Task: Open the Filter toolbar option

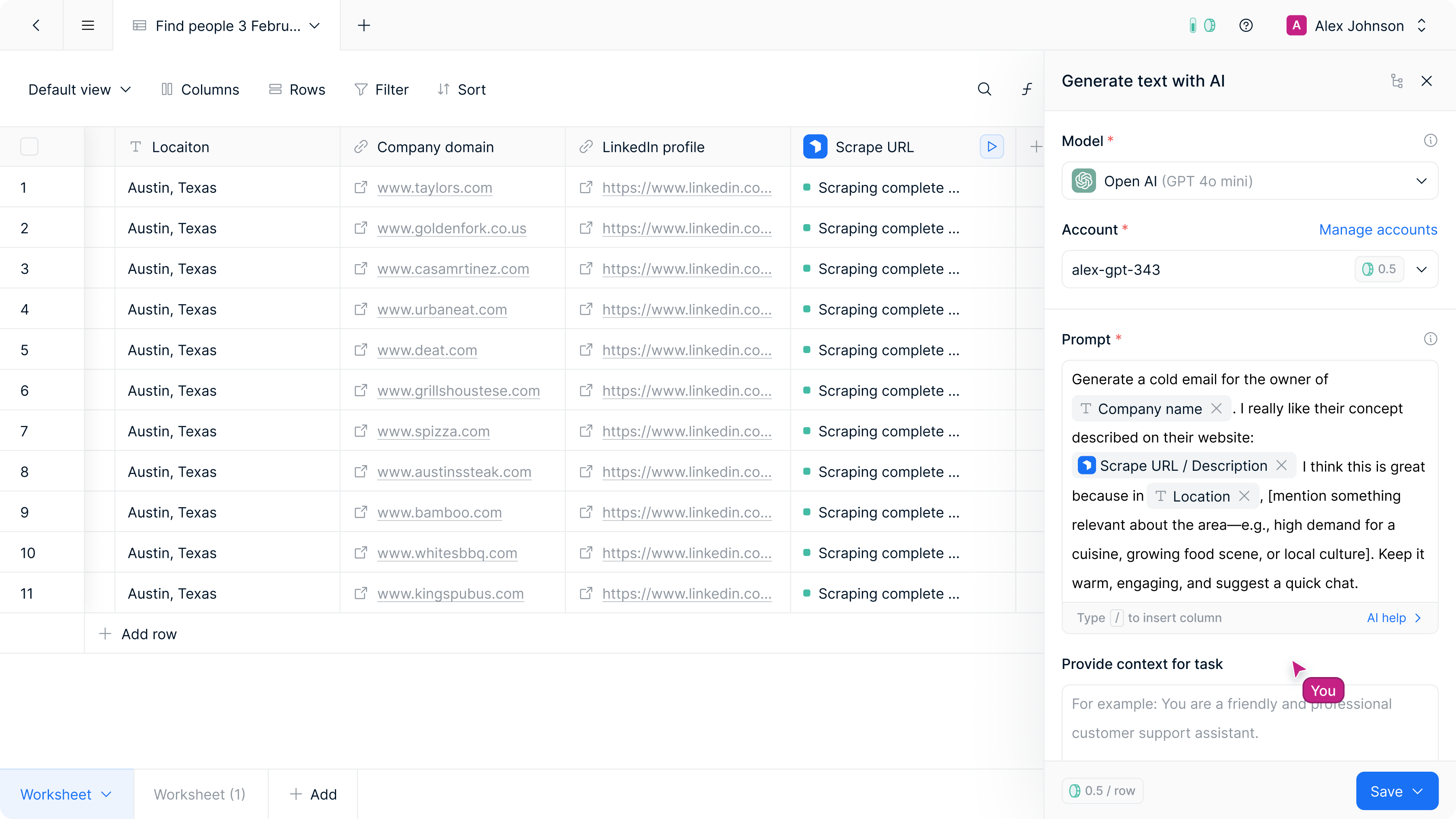Action: (x=381, y=89)
